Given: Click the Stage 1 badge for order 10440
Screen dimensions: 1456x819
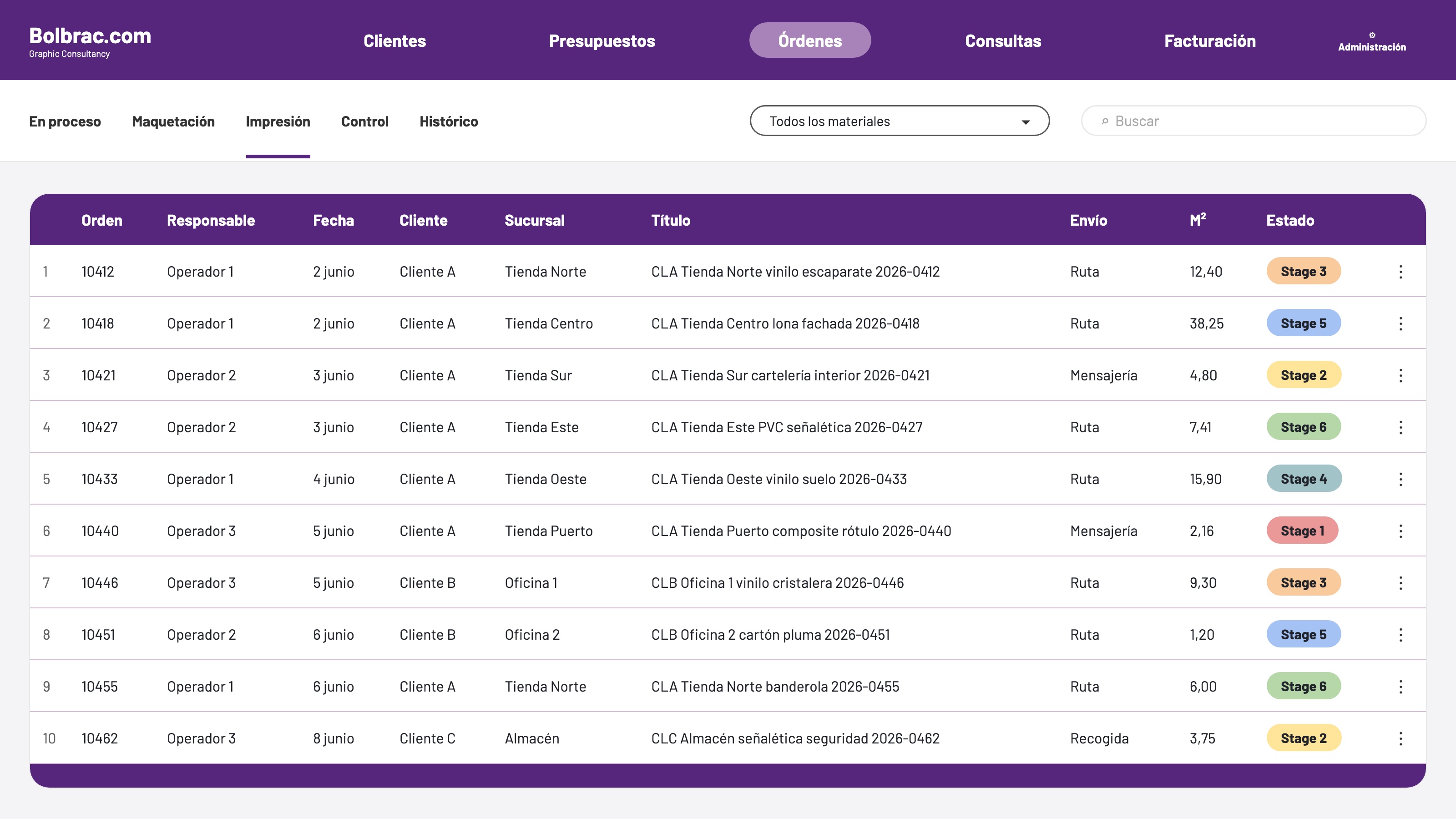Looking at the screenshot, I should [1302, 531].
